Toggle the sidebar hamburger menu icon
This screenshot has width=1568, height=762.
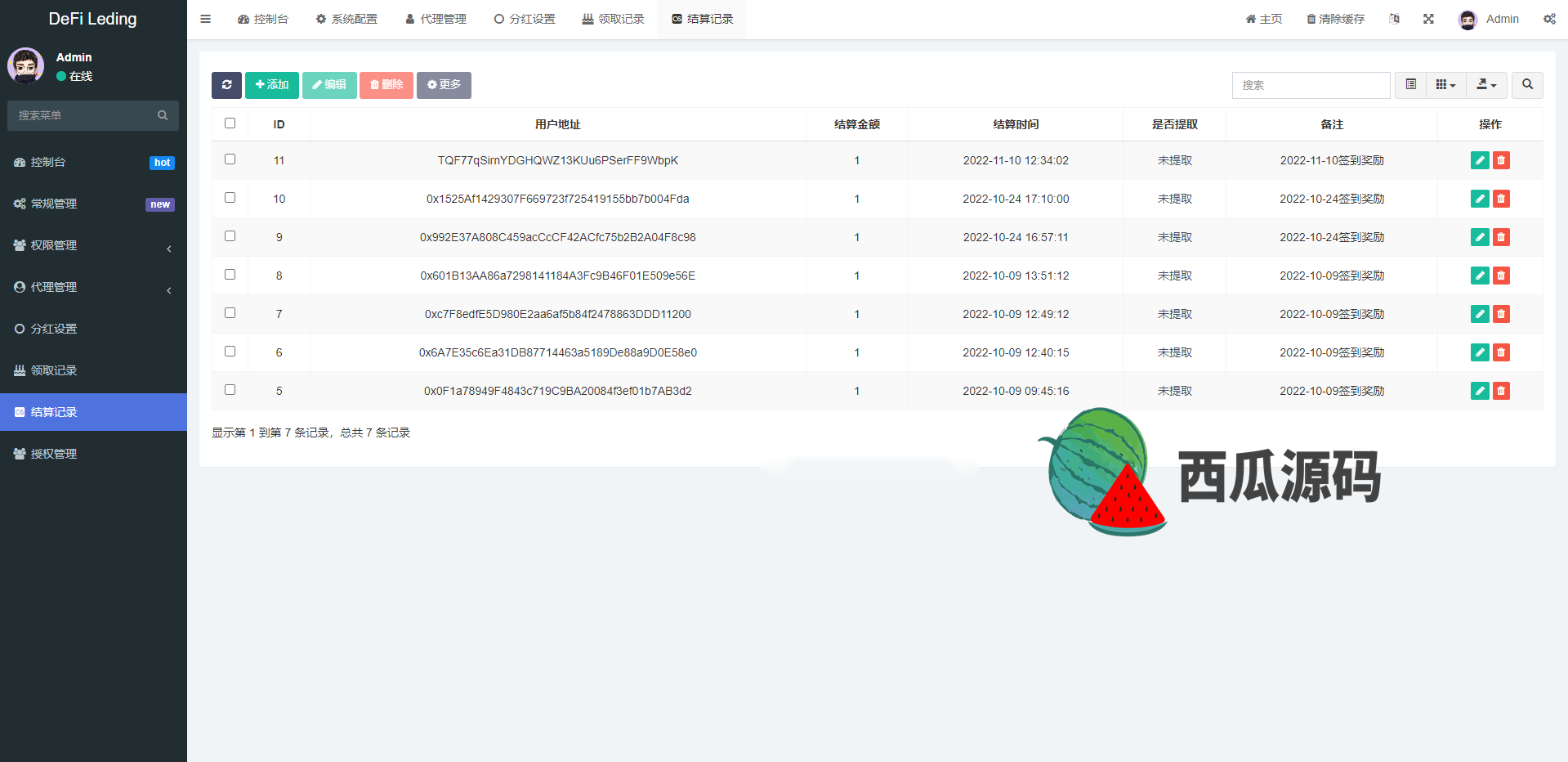point(206,19)
